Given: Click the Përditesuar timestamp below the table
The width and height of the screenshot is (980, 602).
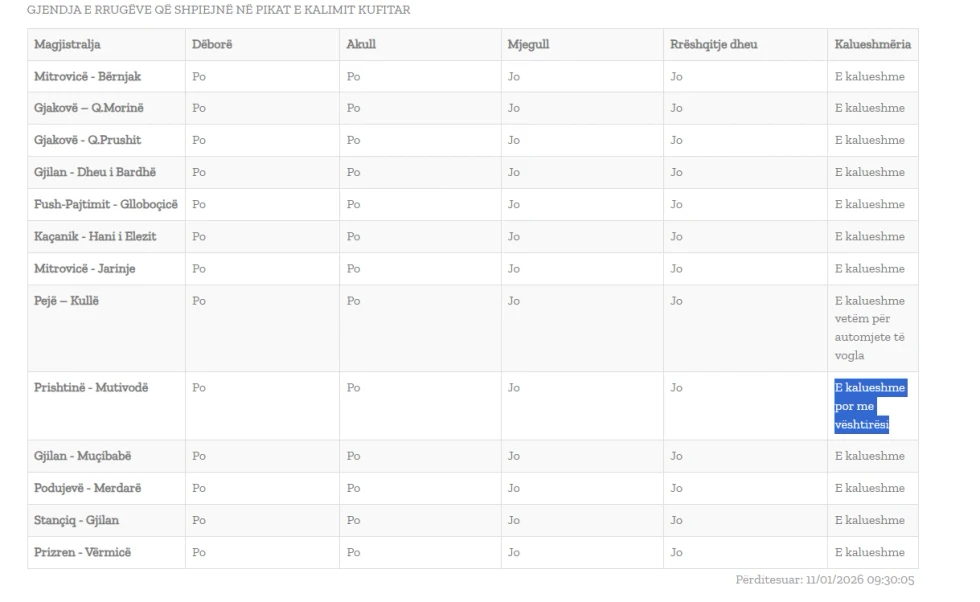Looking at the screenshot, I should pyautogui.click(x=825, y=580).
